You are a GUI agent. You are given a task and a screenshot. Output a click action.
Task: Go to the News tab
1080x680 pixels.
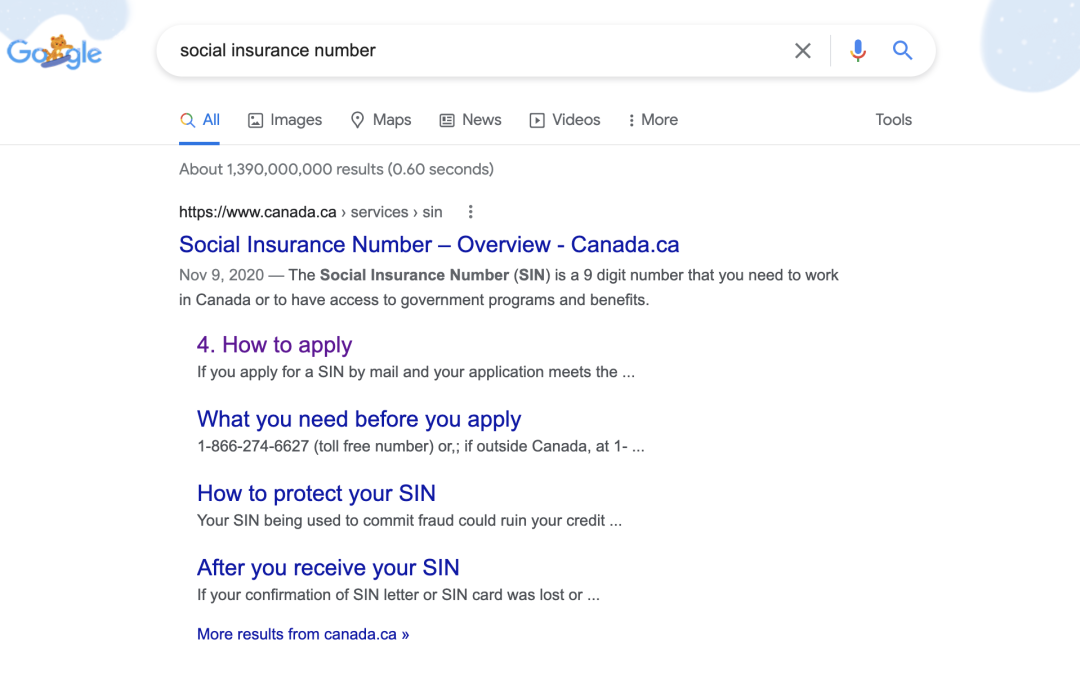(470, 120)
